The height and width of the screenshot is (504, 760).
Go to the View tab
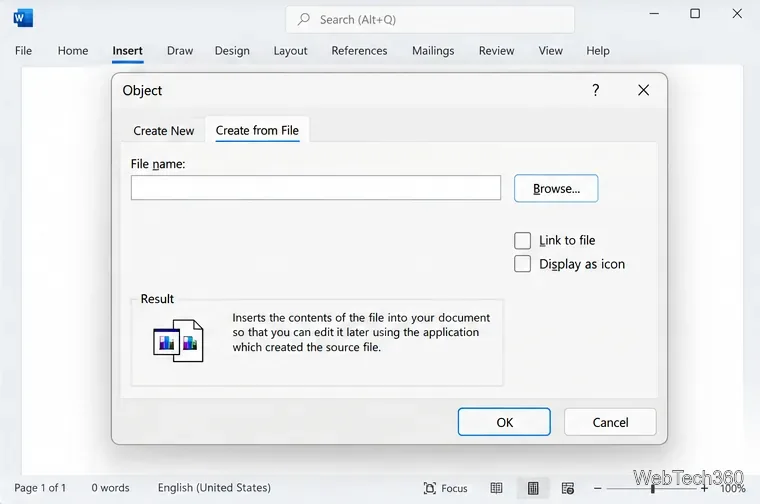click(x=551, y=50)
